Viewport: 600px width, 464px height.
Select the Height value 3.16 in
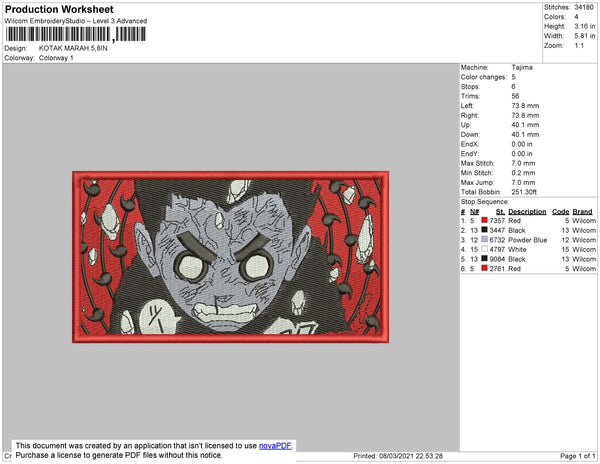584,26
